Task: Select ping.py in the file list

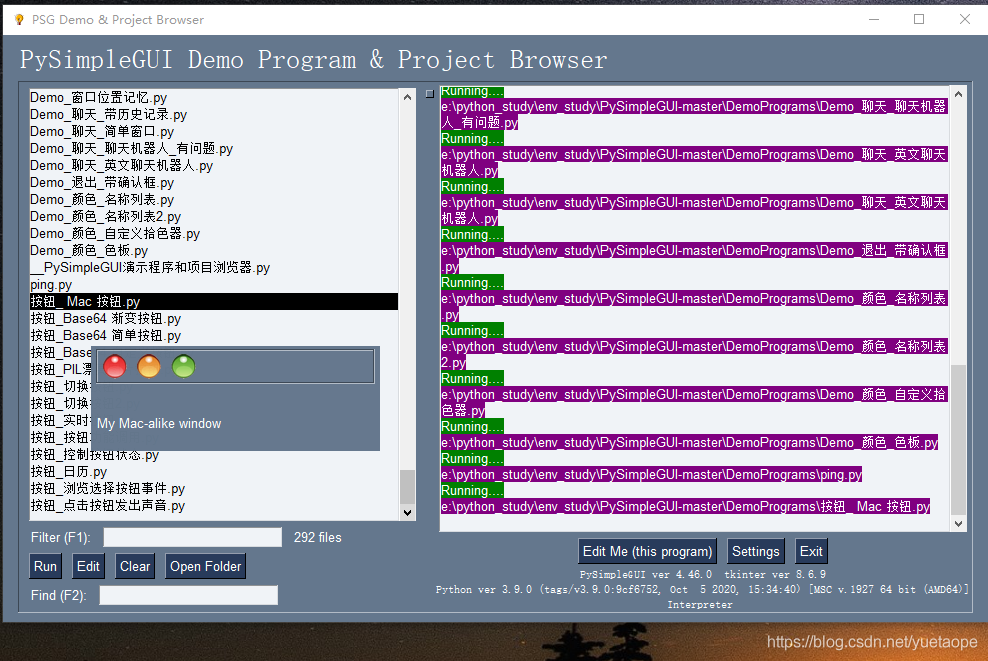Action: pyautogui.click(x=214, y=285)
